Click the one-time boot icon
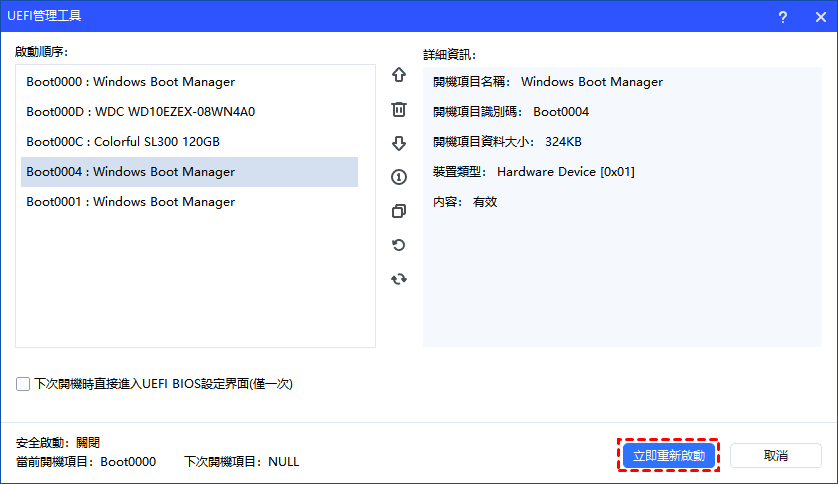 [399, 177]
